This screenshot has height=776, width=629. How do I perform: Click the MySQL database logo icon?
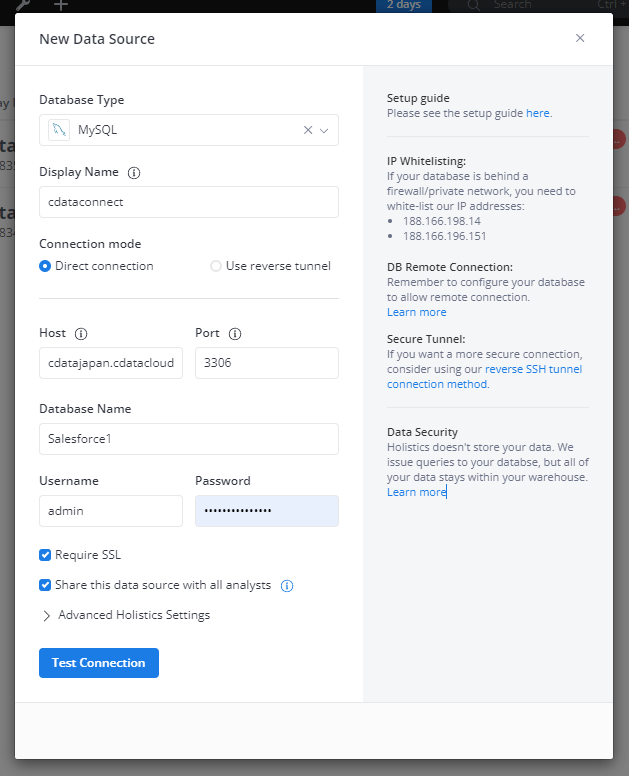(x=59, y=130)
